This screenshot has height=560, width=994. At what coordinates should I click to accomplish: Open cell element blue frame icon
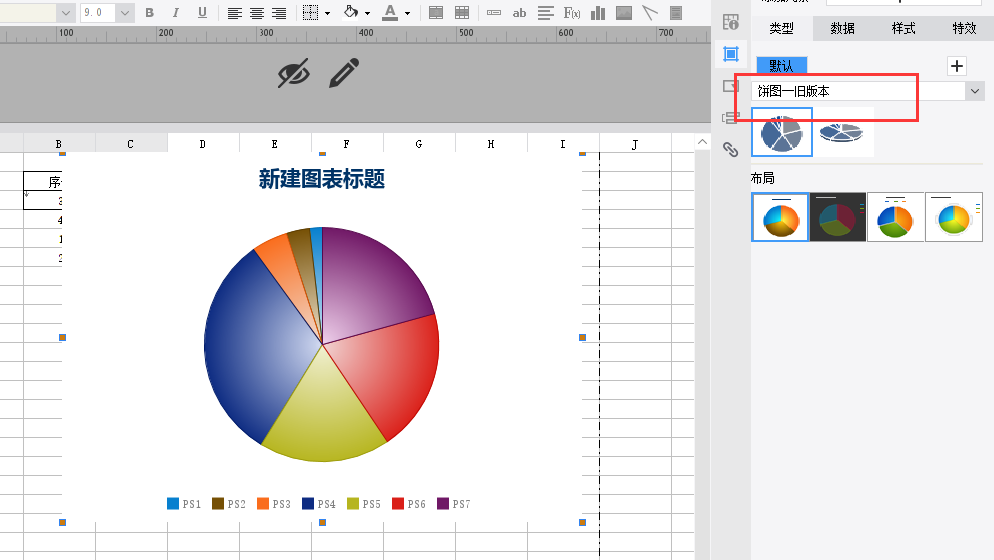730,54
